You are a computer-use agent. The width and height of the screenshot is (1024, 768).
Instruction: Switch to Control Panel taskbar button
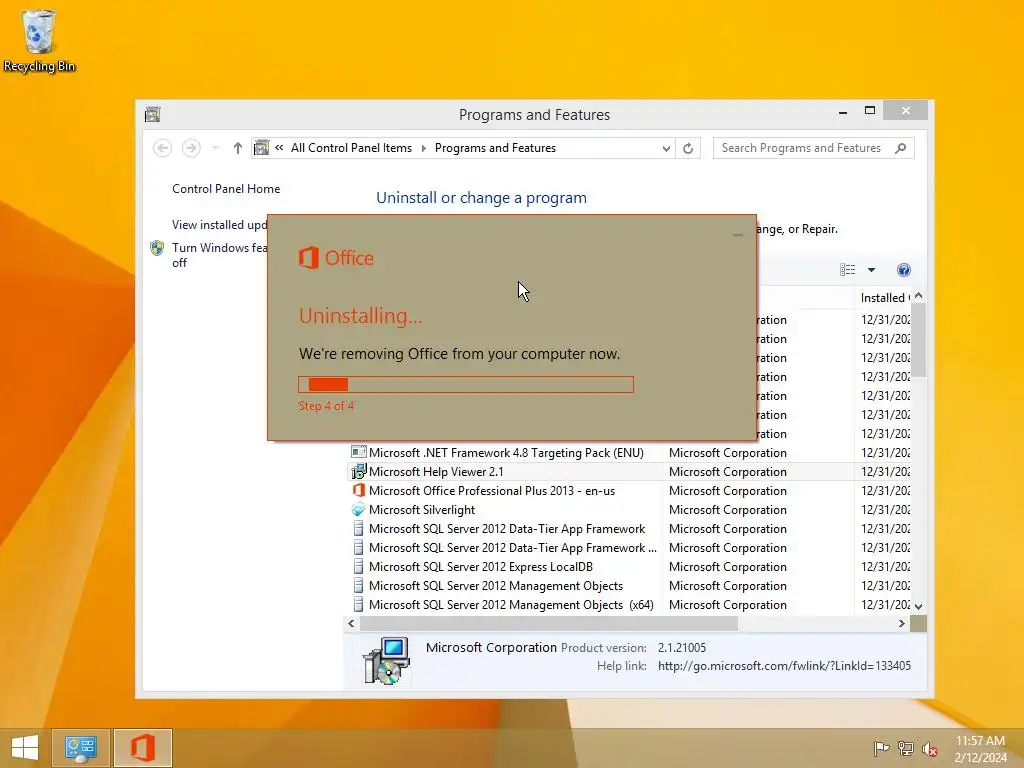[x=80, y=748]
